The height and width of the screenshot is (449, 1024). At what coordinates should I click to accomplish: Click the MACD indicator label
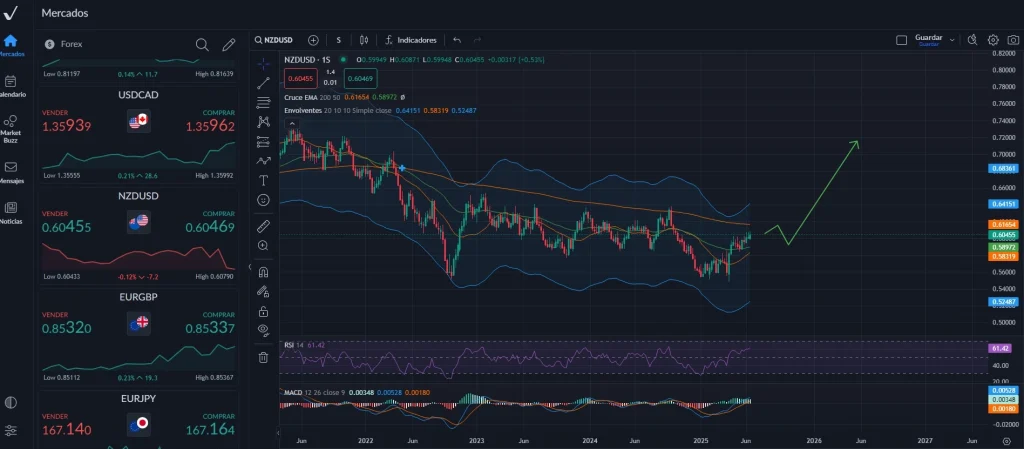[x=292, y=393]
